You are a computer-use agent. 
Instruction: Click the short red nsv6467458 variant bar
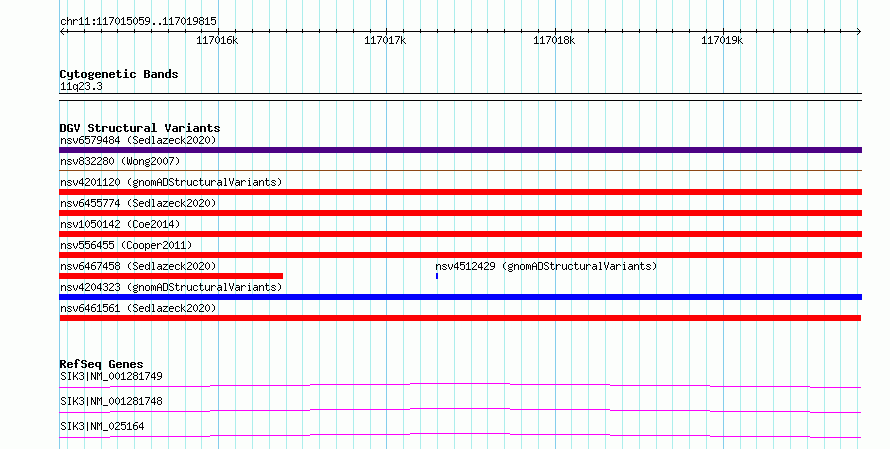point(171,276)
